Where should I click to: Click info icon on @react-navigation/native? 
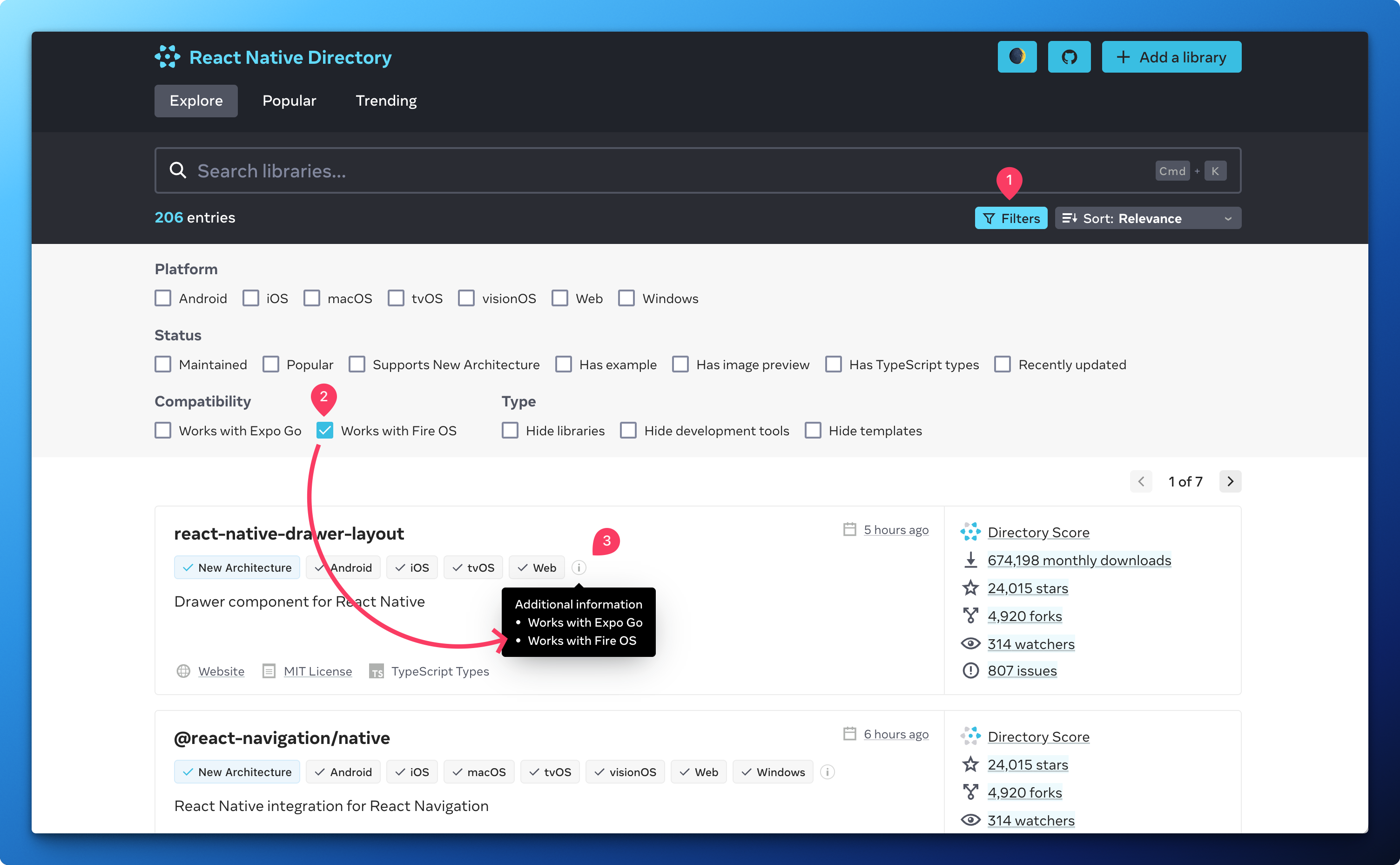[827, 772]
